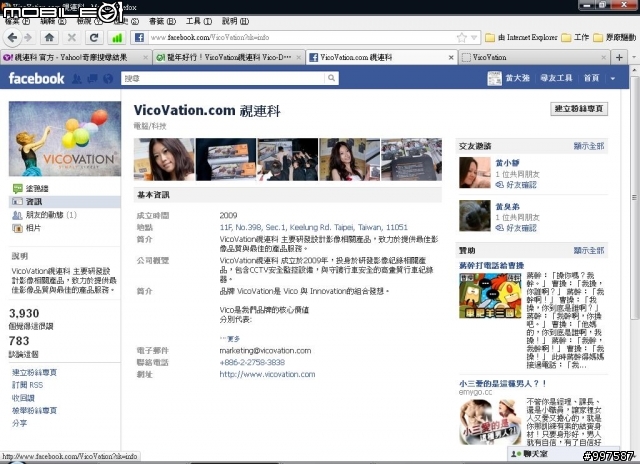The image size is (640, 464).
Task: Switch to the blank VicoVation tab
Action: (533, 58)
